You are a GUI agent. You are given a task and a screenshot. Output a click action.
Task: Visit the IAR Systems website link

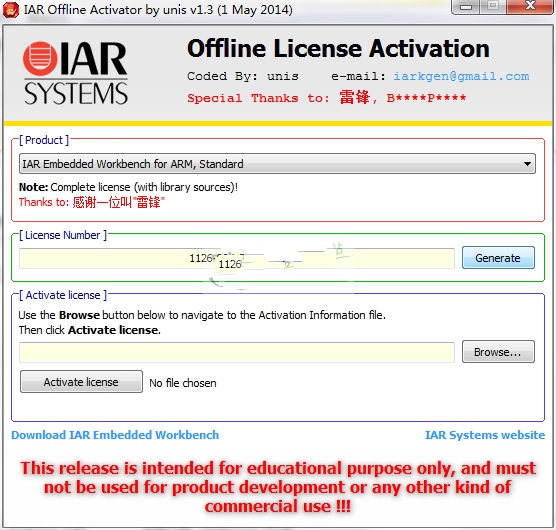coord(485,435)
